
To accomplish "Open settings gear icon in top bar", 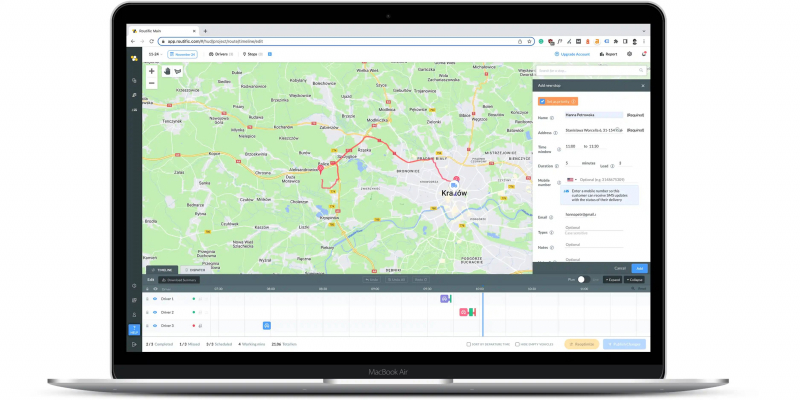I will point(629,54).
